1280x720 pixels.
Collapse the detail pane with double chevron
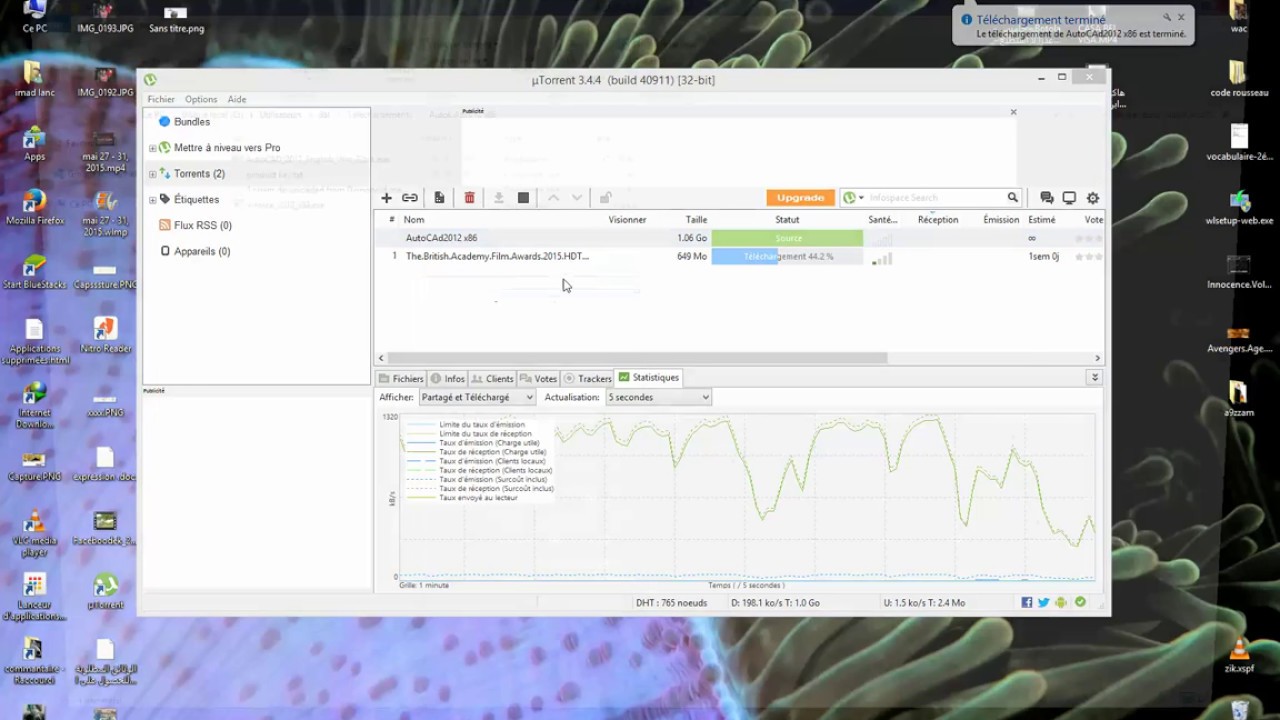1095,377
